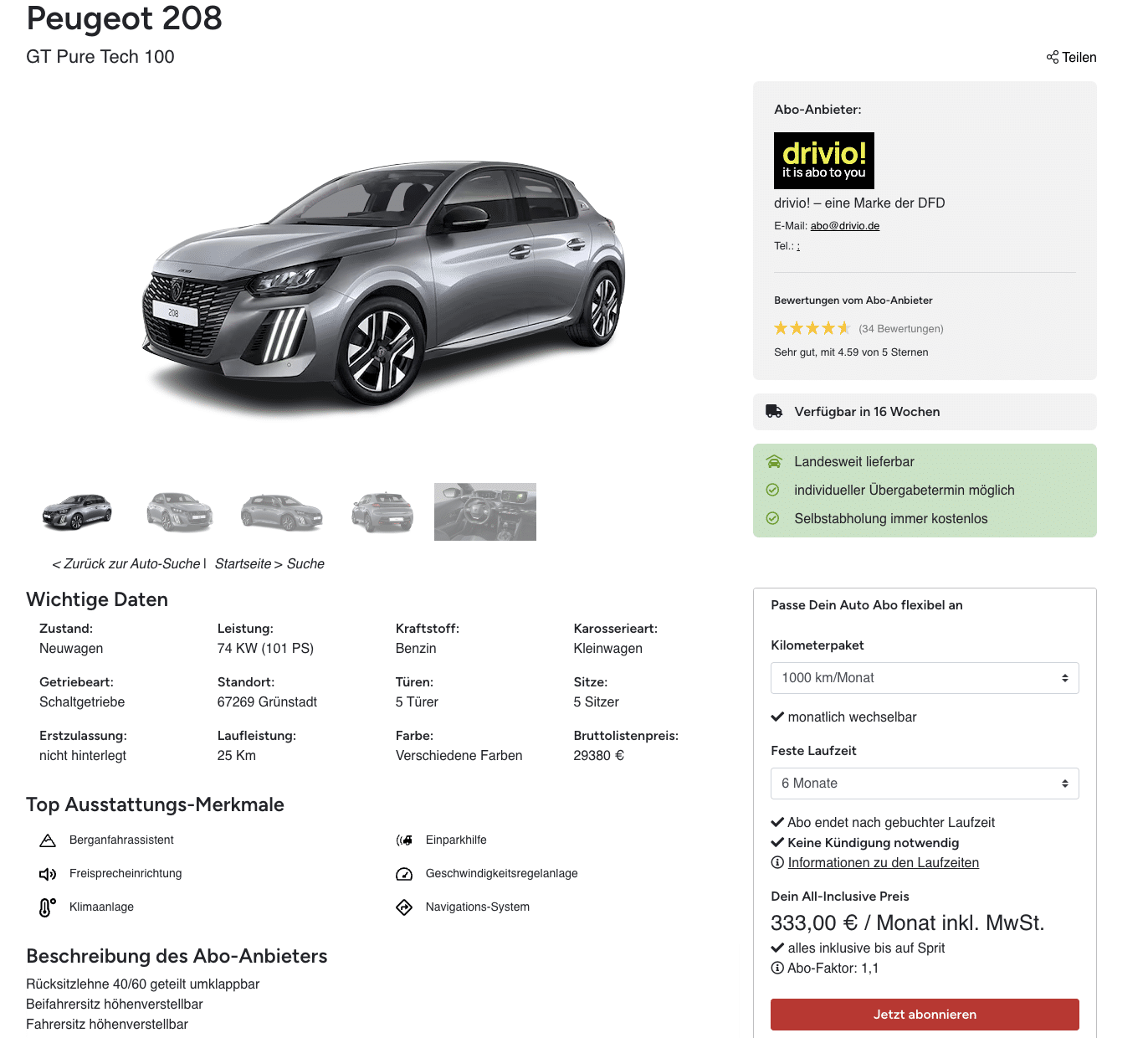Screen dimensions: 1148x1038
Task: Click checkmark next to monatlich wechselbar
Action: pyautogui.click(x=777, y=717)
